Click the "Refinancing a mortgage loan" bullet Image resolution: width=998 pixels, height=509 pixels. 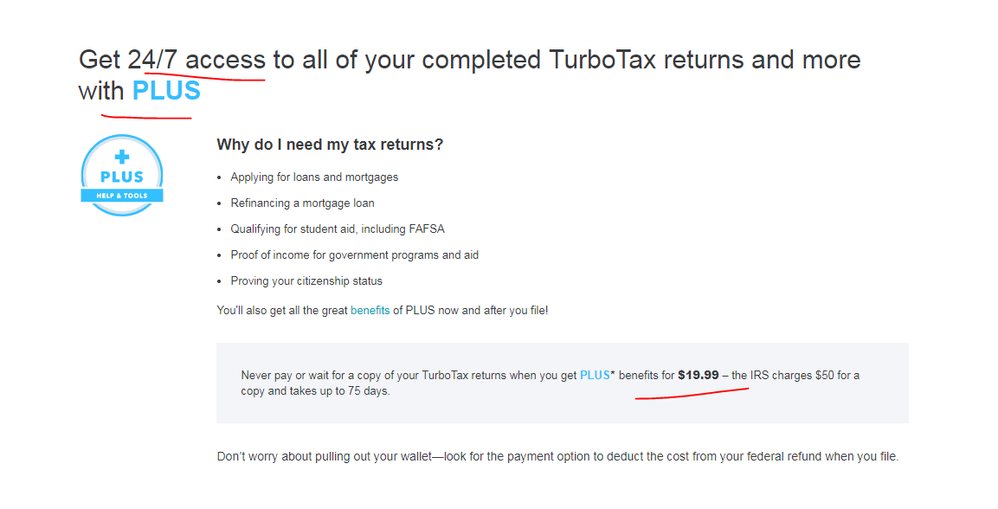(302, 203)
